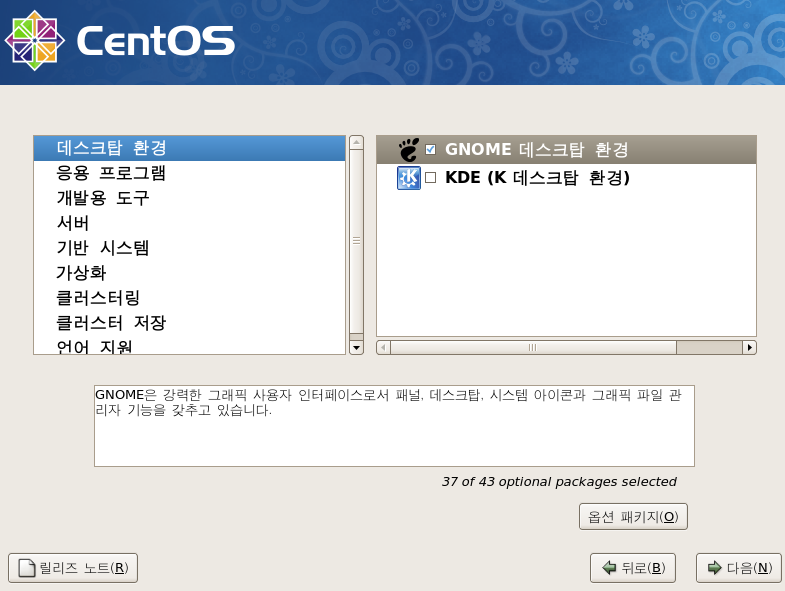Select the 서버 category

click(189, 223)
